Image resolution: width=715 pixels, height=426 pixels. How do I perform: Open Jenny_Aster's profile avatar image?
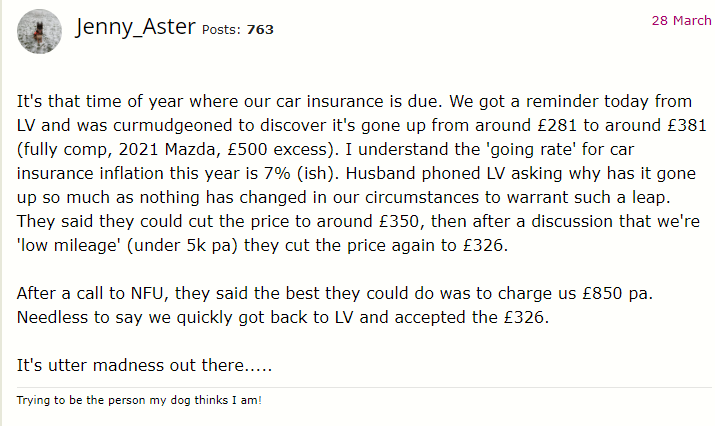coord(39,31)
